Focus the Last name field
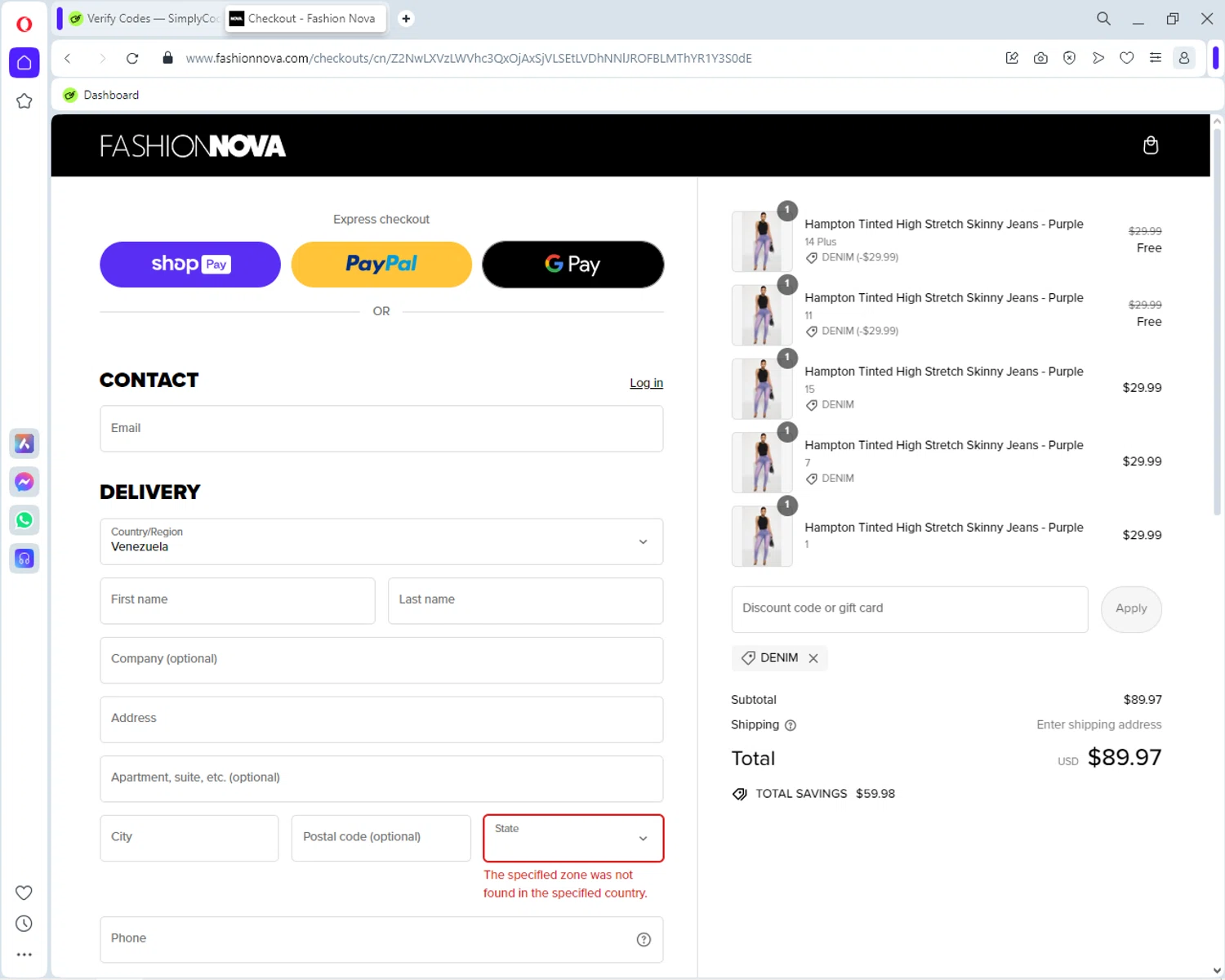The height and width of the screenshot is (980, 1225). click(x=525, y=601)
